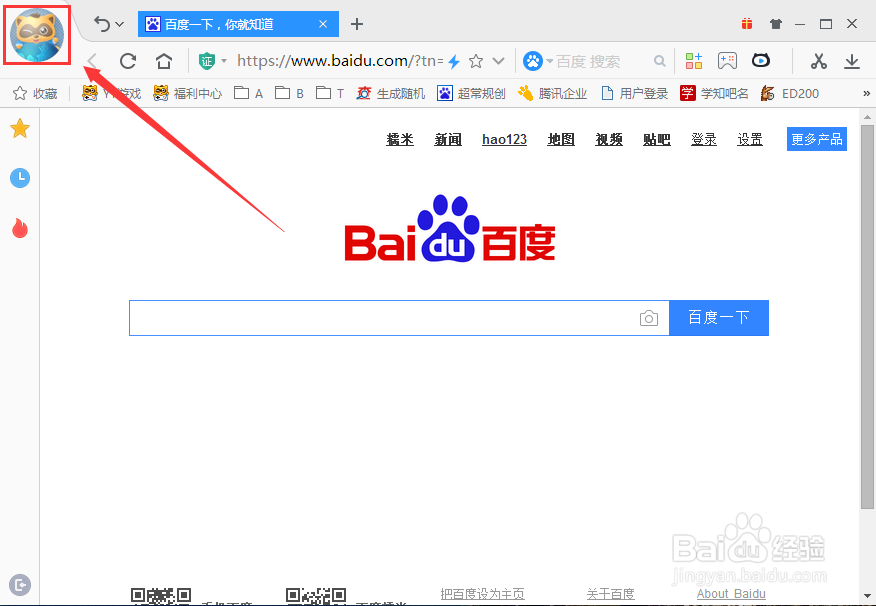Expand the search engine selector arrow
This screenshot has width=876, height=606.
click(x=549, y=61)
